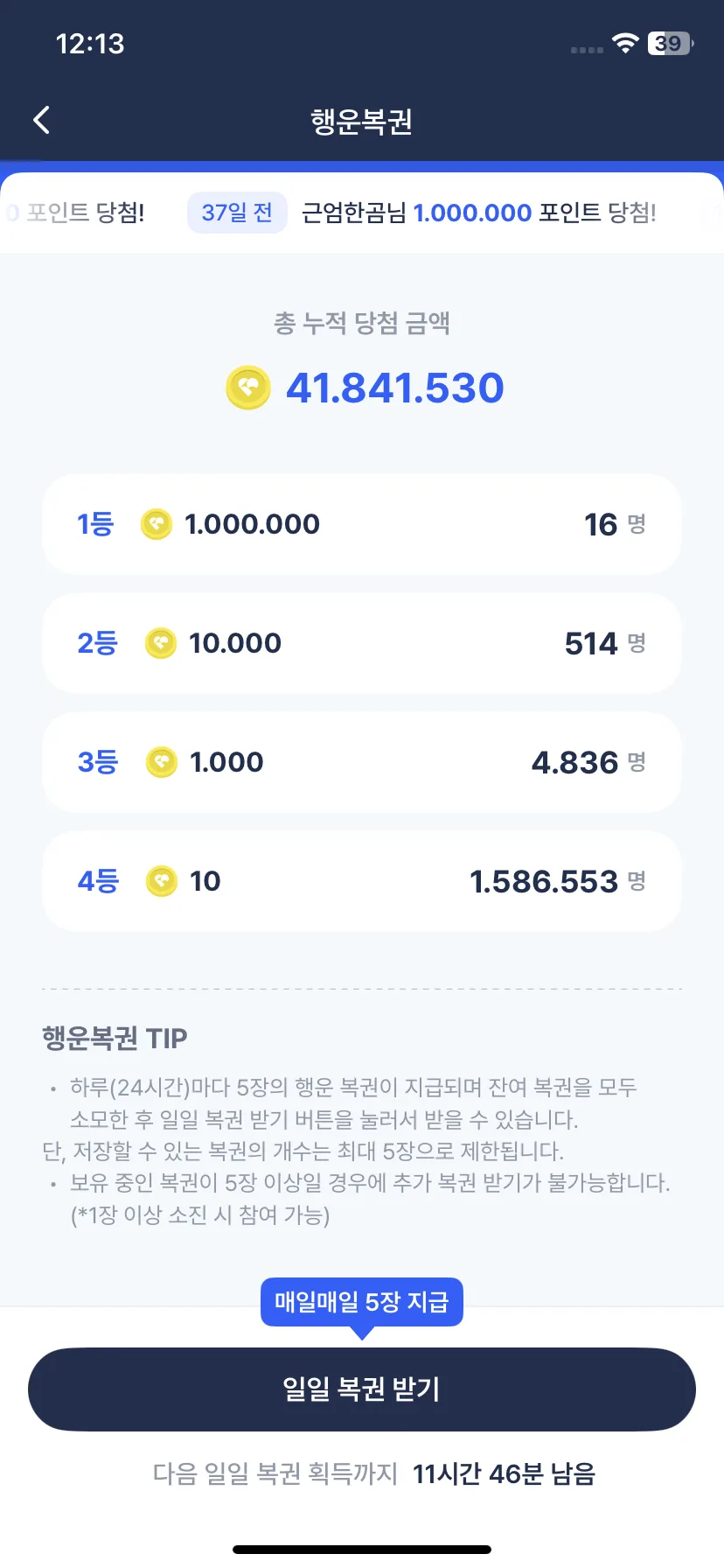Select the 2등 row with 514 명
Viewport: 724px width, 1568px height.
(362, 643)
